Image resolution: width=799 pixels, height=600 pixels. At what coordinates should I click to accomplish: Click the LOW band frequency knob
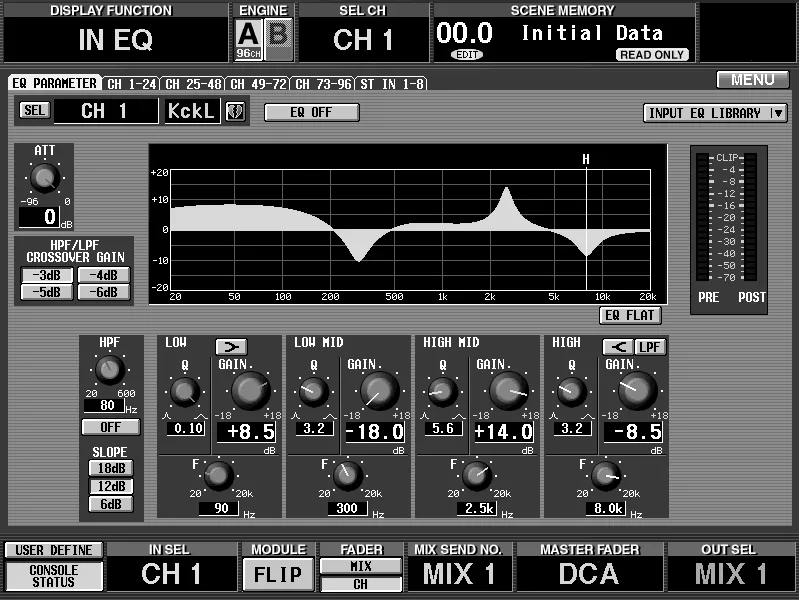tap(219, 476)
